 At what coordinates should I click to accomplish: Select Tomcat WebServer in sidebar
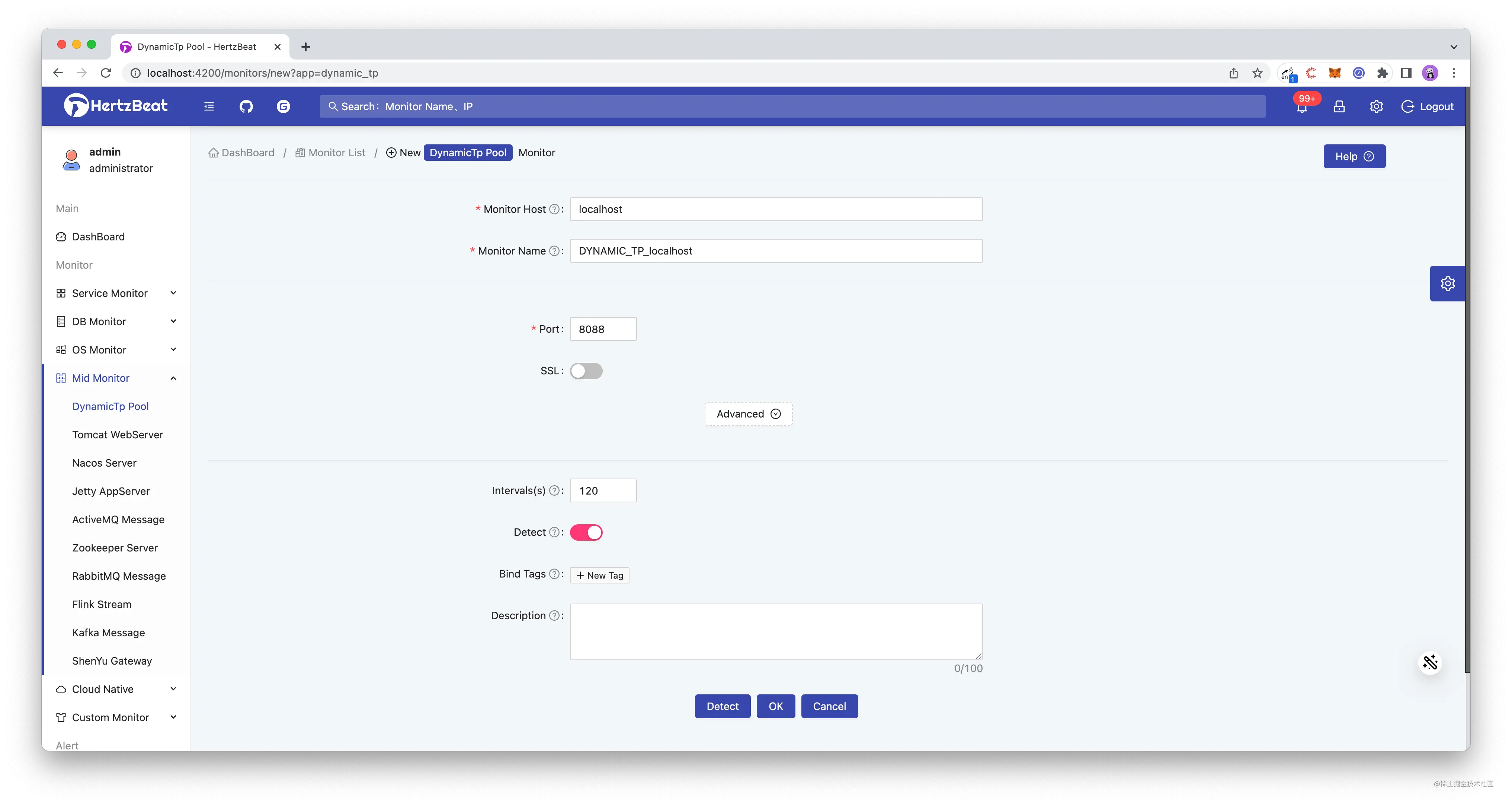pyautogui.click(x=118, y=434)
